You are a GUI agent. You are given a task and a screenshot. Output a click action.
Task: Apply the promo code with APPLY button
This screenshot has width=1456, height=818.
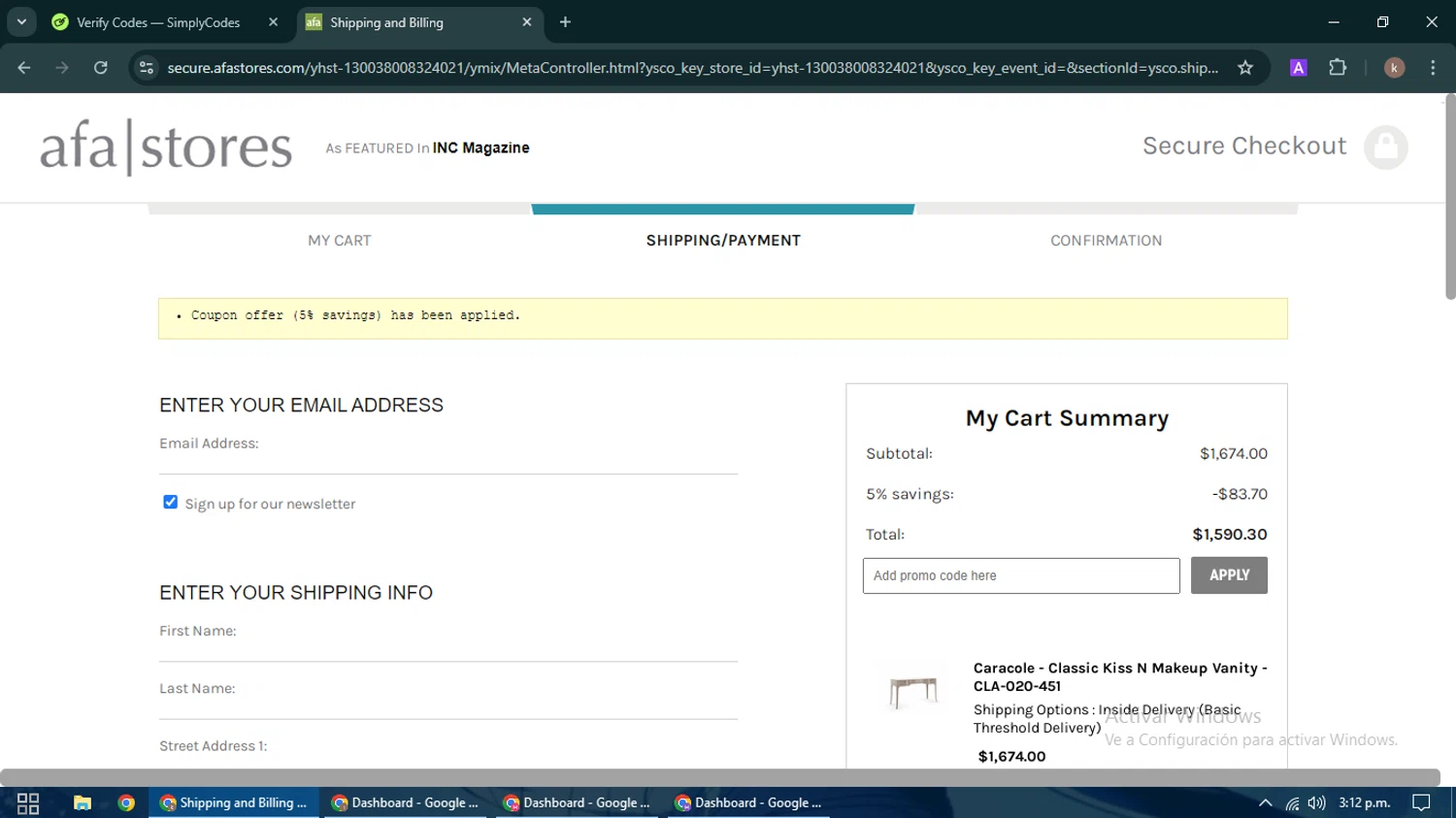click(1229, 575)
